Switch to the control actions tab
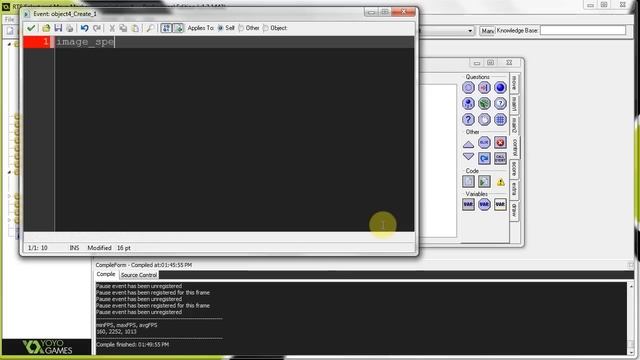The width and height of the screenshot is (640, 360). click(x=515, y=147)
